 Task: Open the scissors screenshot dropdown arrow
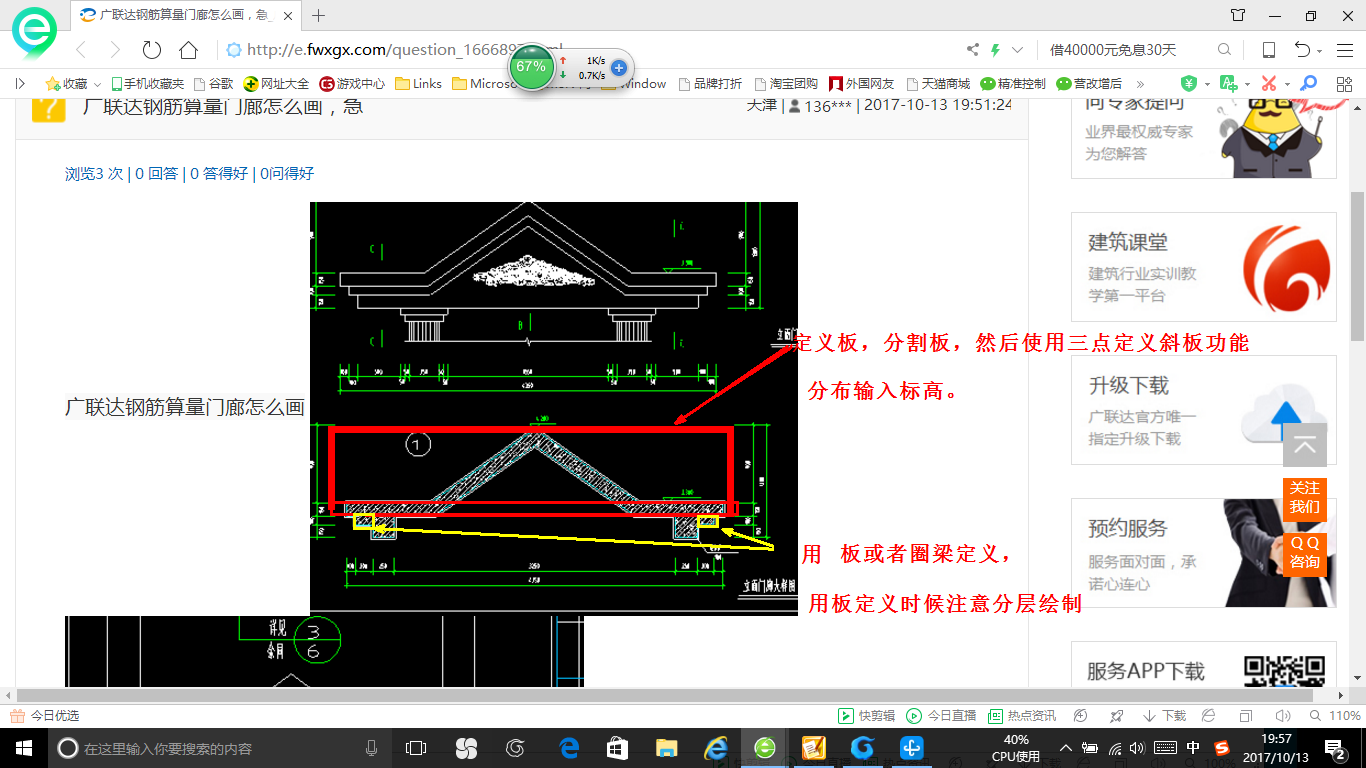[x=1287, y=84]
